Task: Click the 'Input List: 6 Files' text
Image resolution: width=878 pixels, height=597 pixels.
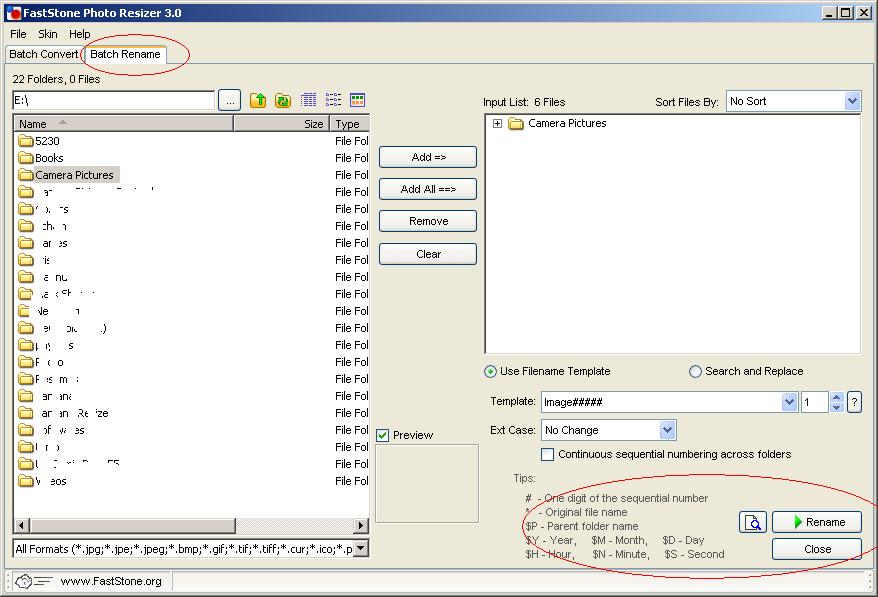Action: pos(524,102)
